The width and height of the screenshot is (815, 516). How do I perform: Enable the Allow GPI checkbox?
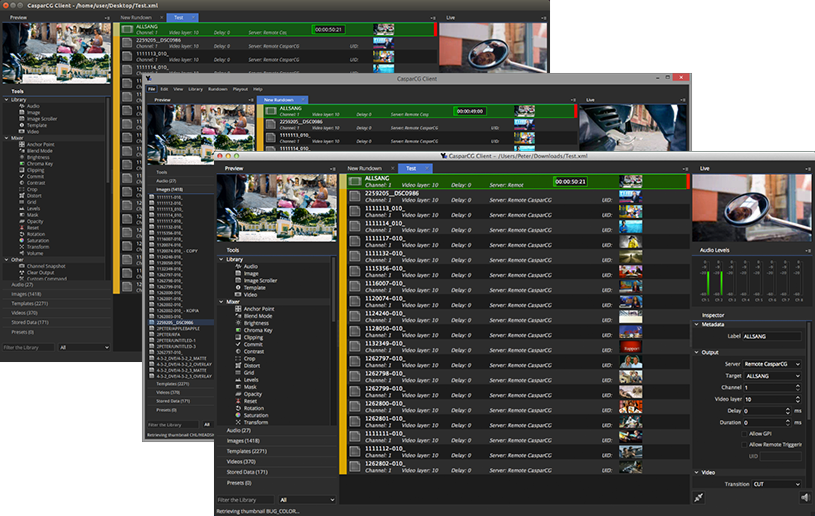(744, 434)
